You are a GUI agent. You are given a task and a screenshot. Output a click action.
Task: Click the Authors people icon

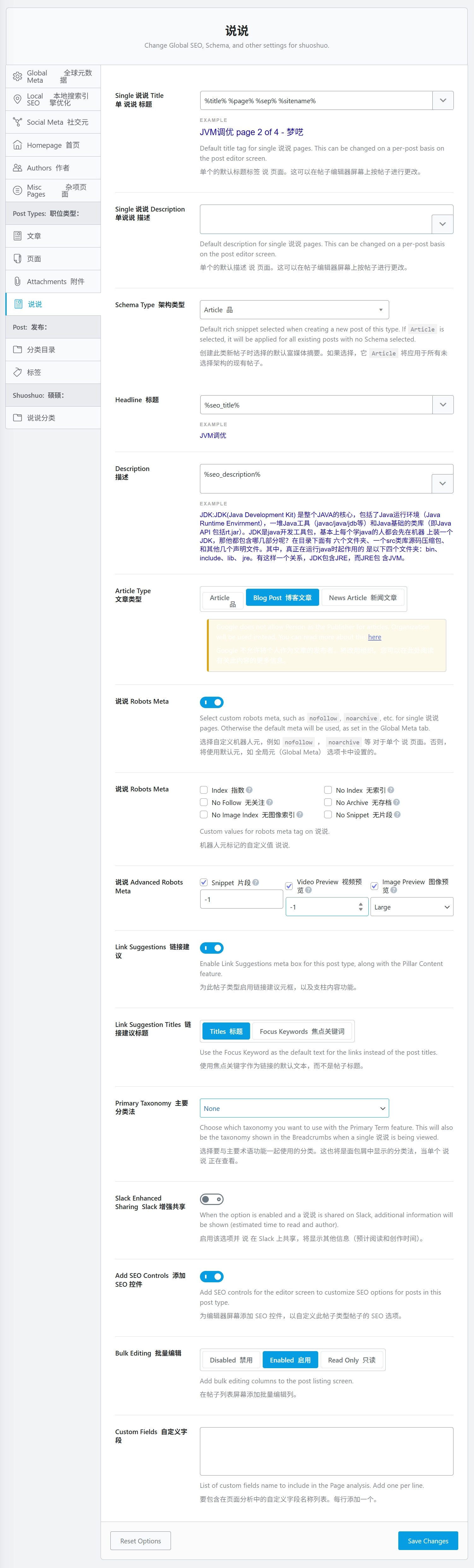[x=18, y=168]
